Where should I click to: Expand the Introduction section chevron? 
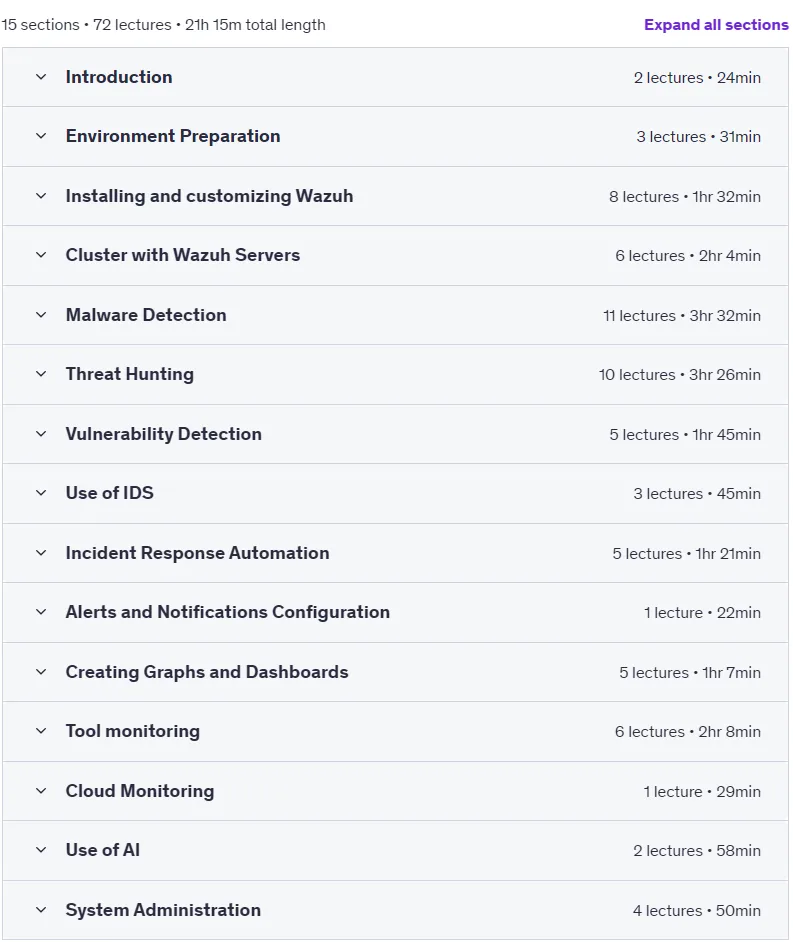pyautogui.click(x=41, y=77)
